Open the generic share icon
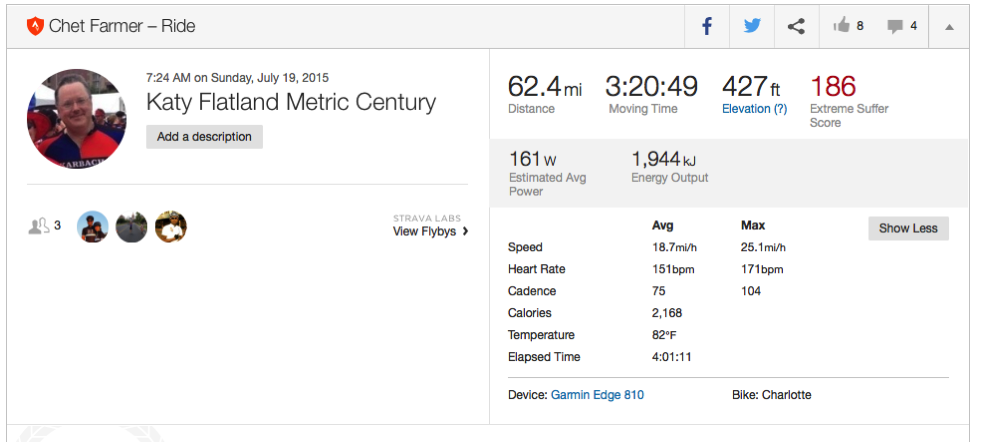Viewport: 984px width, 442px height. (796, 26)
